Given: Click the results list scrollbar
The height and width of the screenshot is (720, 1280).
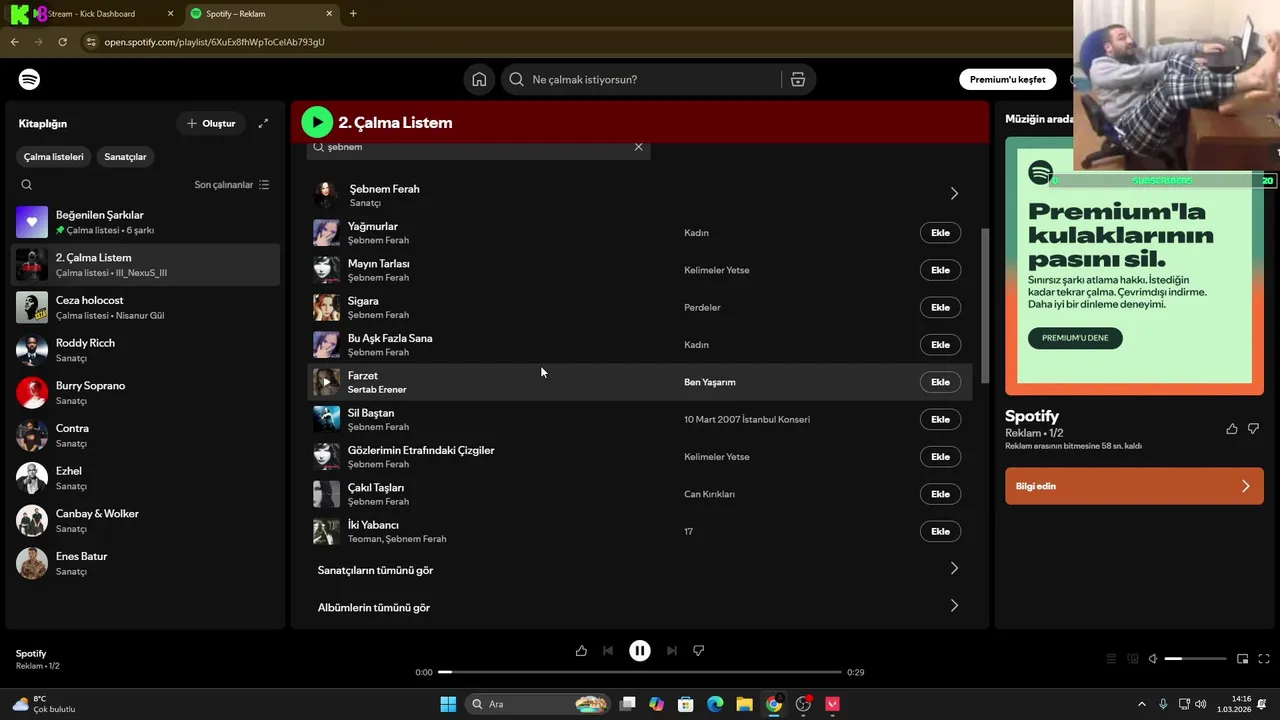Looking at the screenshot, I should 984,305.
